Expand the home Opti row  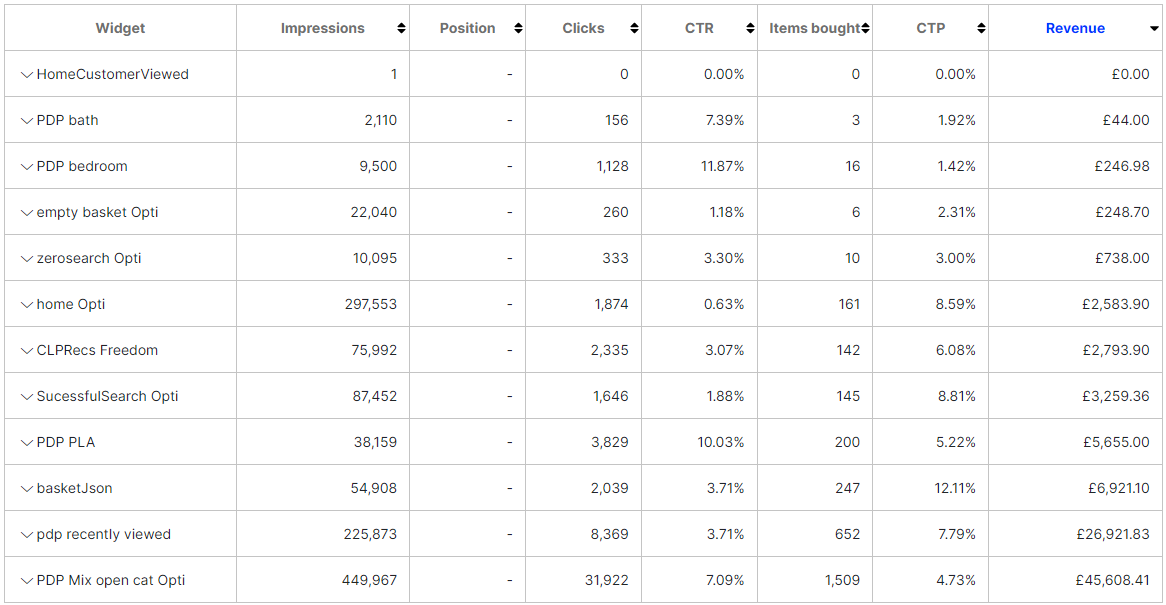(x=27, y=304)
